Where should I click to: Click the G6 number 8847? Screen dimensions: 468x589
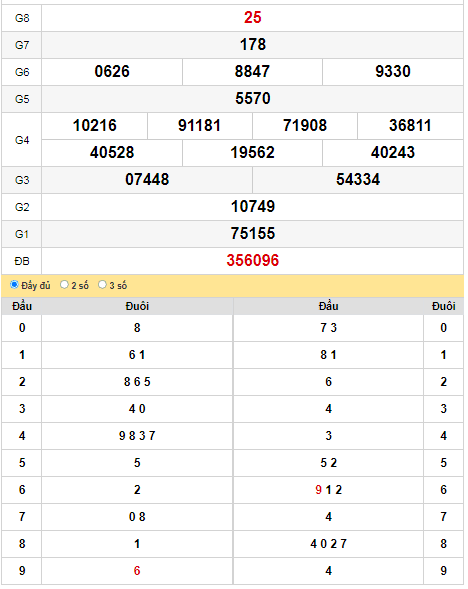tap(252, 72)
